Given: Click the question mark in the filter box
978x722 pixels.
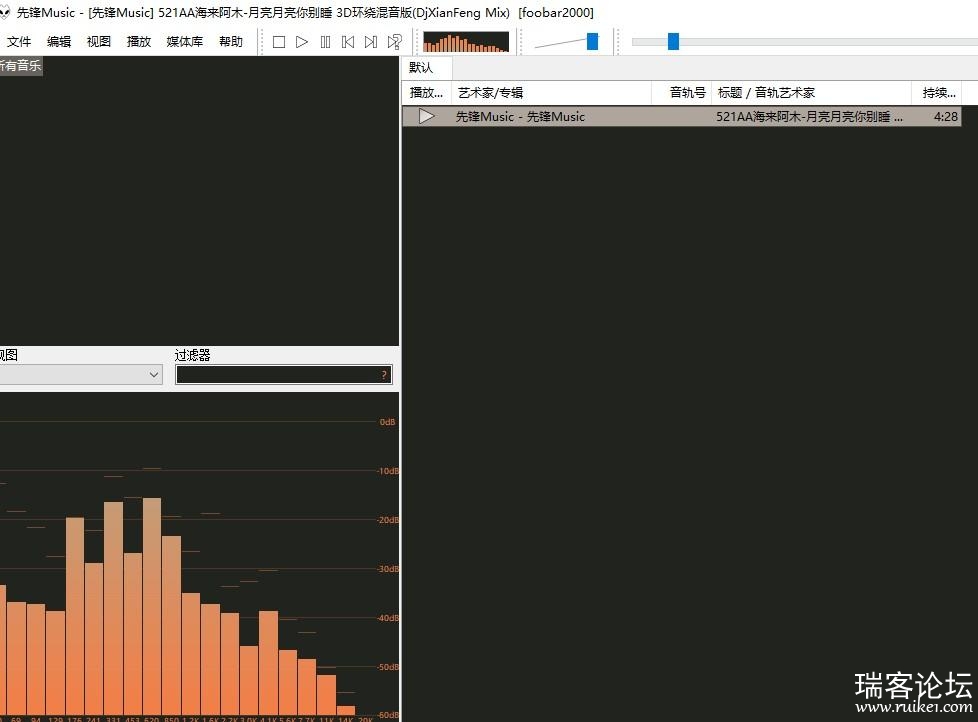Looking at the screenshot, I should 384,375.
